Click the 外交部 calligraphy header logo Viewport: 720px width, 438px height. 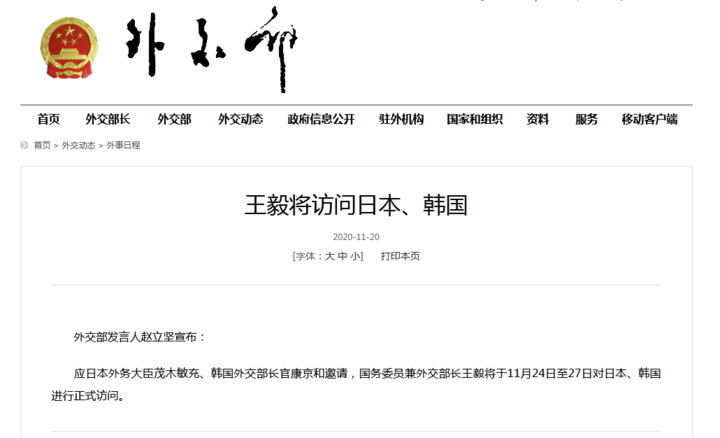coord(212,50)
